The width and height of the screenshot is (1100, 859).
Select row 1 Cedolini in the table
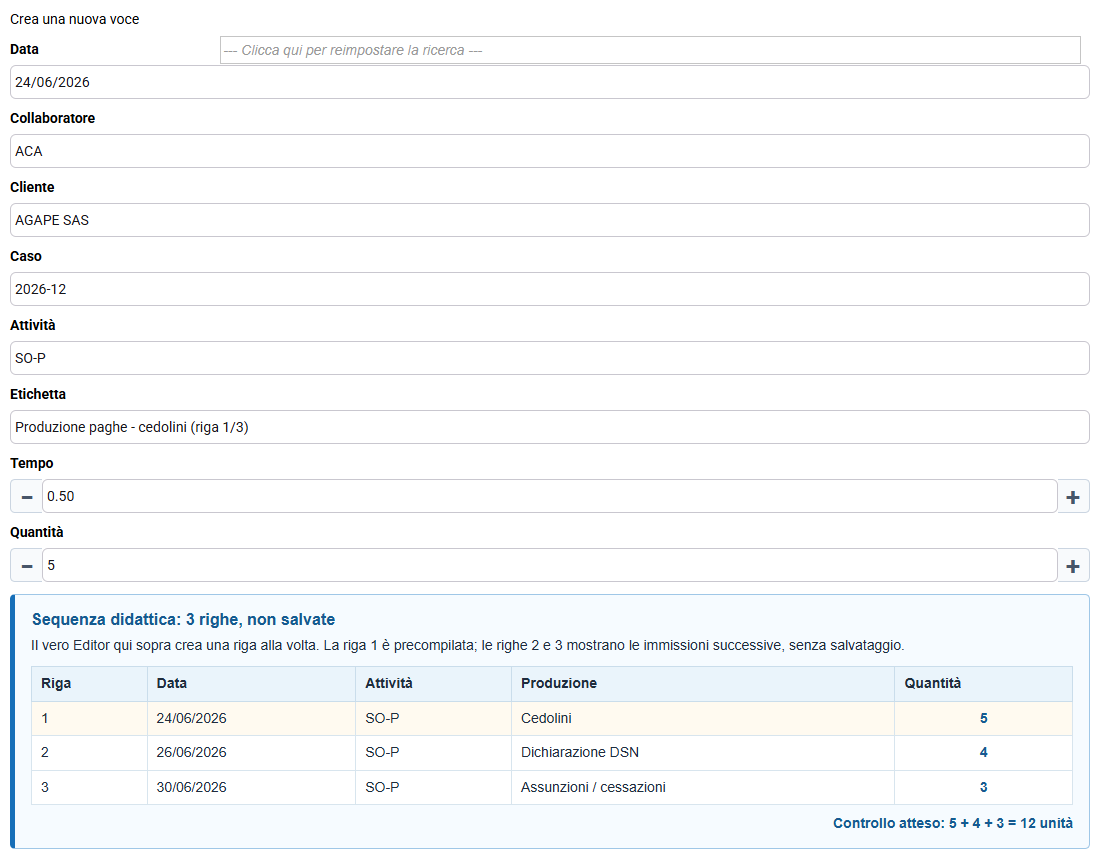[x=551, y=719]
